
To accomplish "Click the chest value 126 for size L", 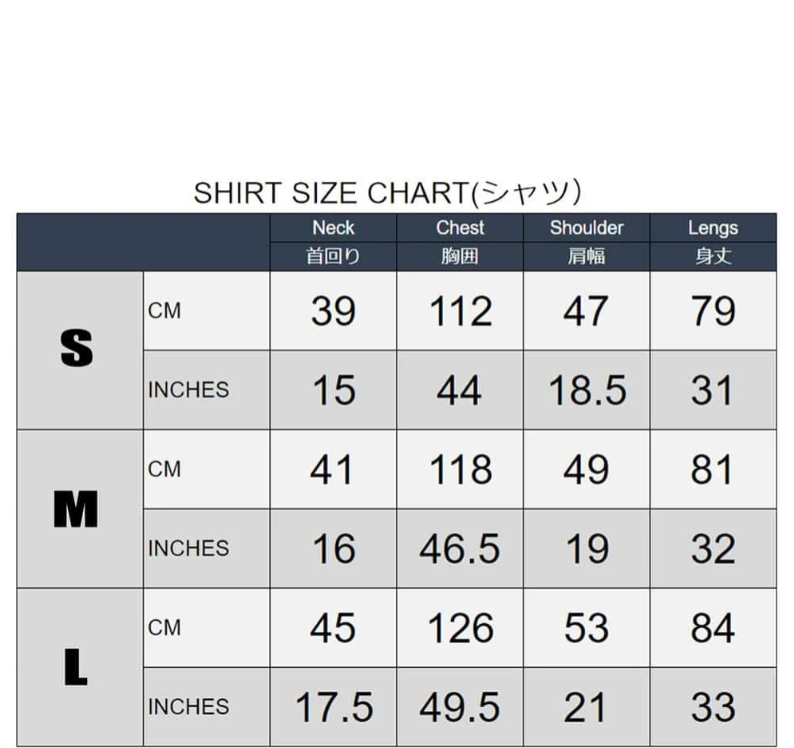I will click(460, 628).
